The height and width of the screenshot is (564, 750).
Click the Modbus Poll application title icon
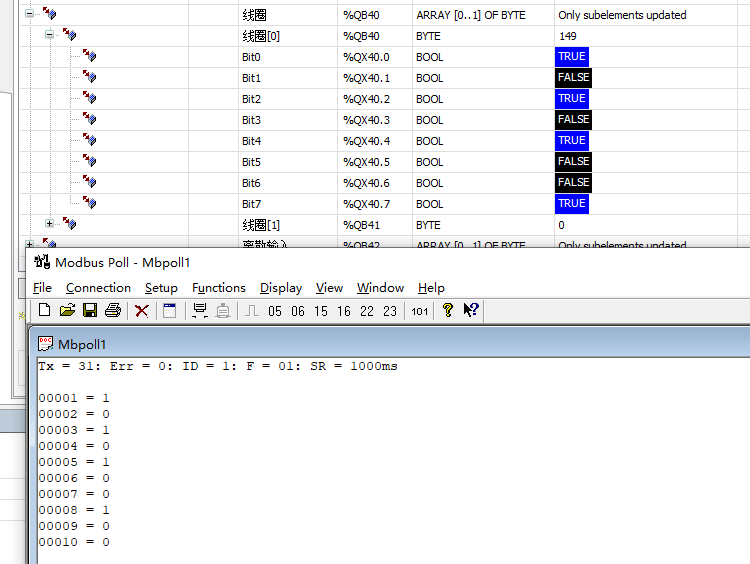[x=42, y=262]
